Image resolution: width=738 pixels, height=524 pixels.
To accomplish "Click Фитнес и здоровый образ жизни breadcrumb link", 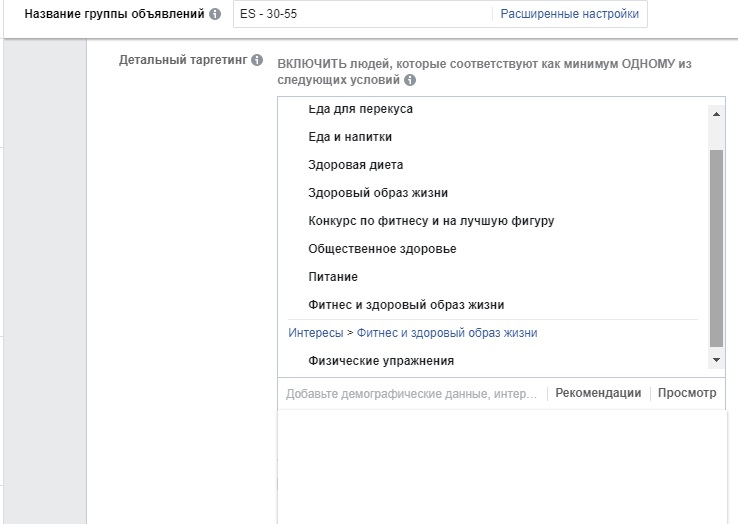I will click(447, 333).
